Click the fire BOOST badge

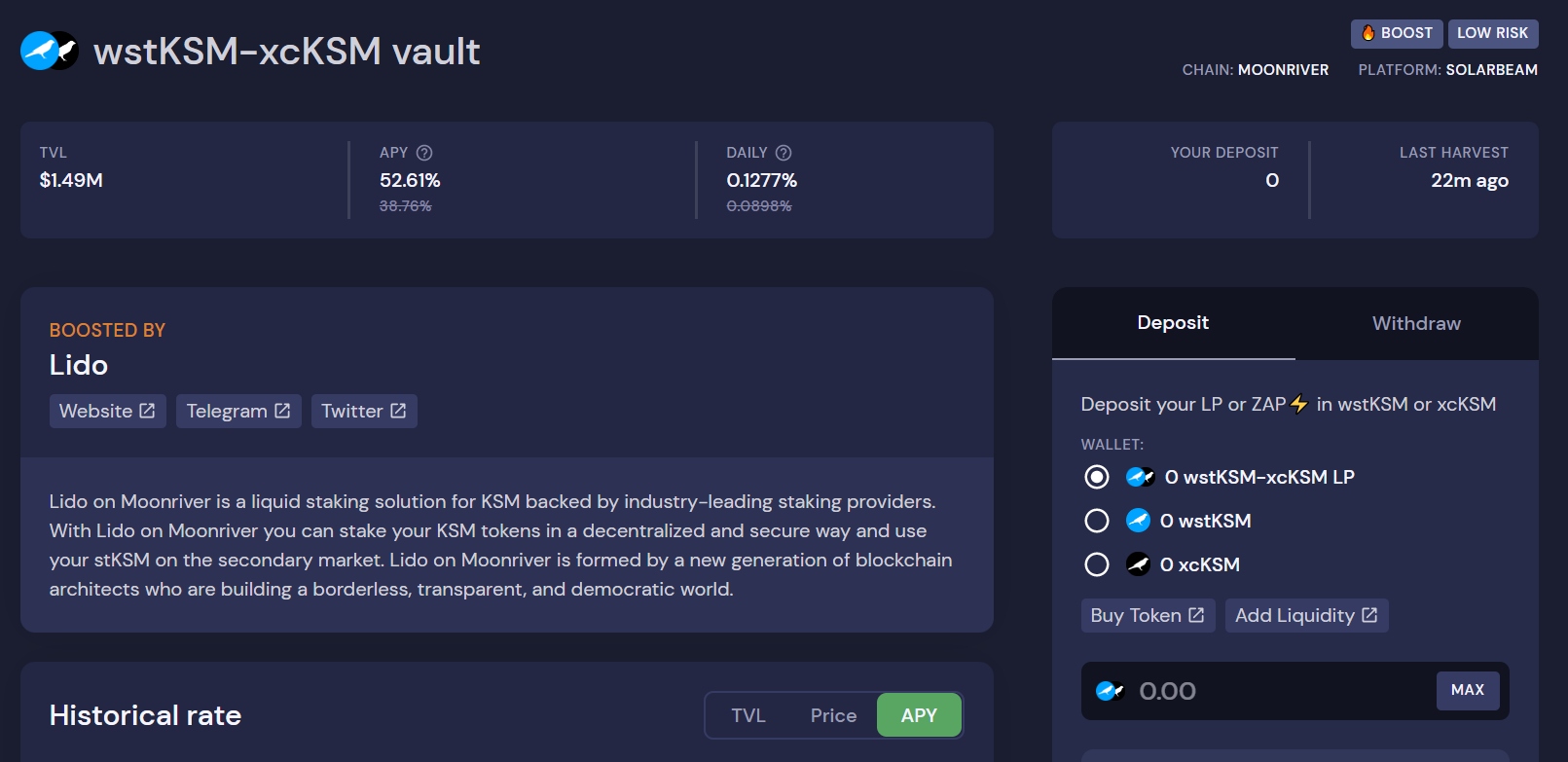1396,33
